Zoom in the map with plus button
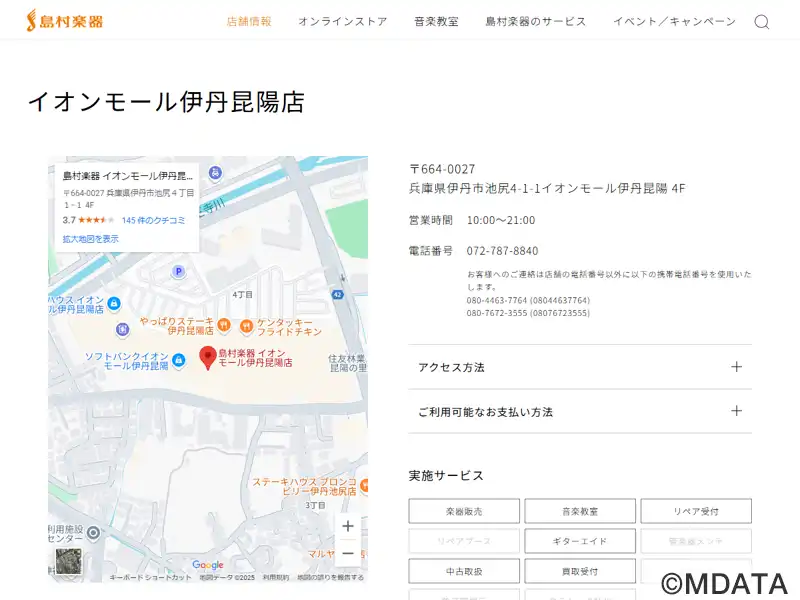 (x=348, y=526)
